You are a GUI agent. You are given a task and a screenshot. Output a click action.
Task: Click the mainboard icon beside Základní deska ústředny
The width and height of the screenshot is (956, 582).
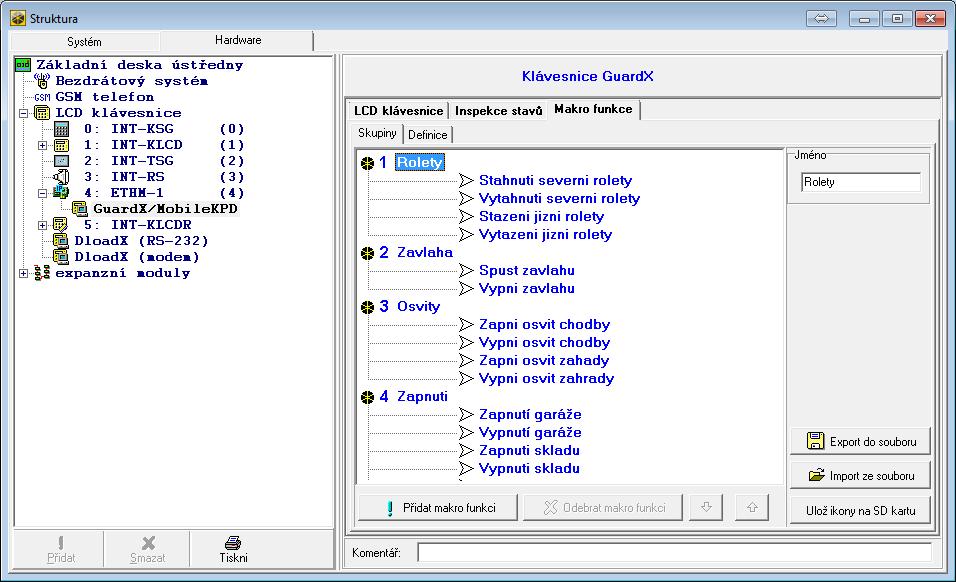click(x=23, y=65)
